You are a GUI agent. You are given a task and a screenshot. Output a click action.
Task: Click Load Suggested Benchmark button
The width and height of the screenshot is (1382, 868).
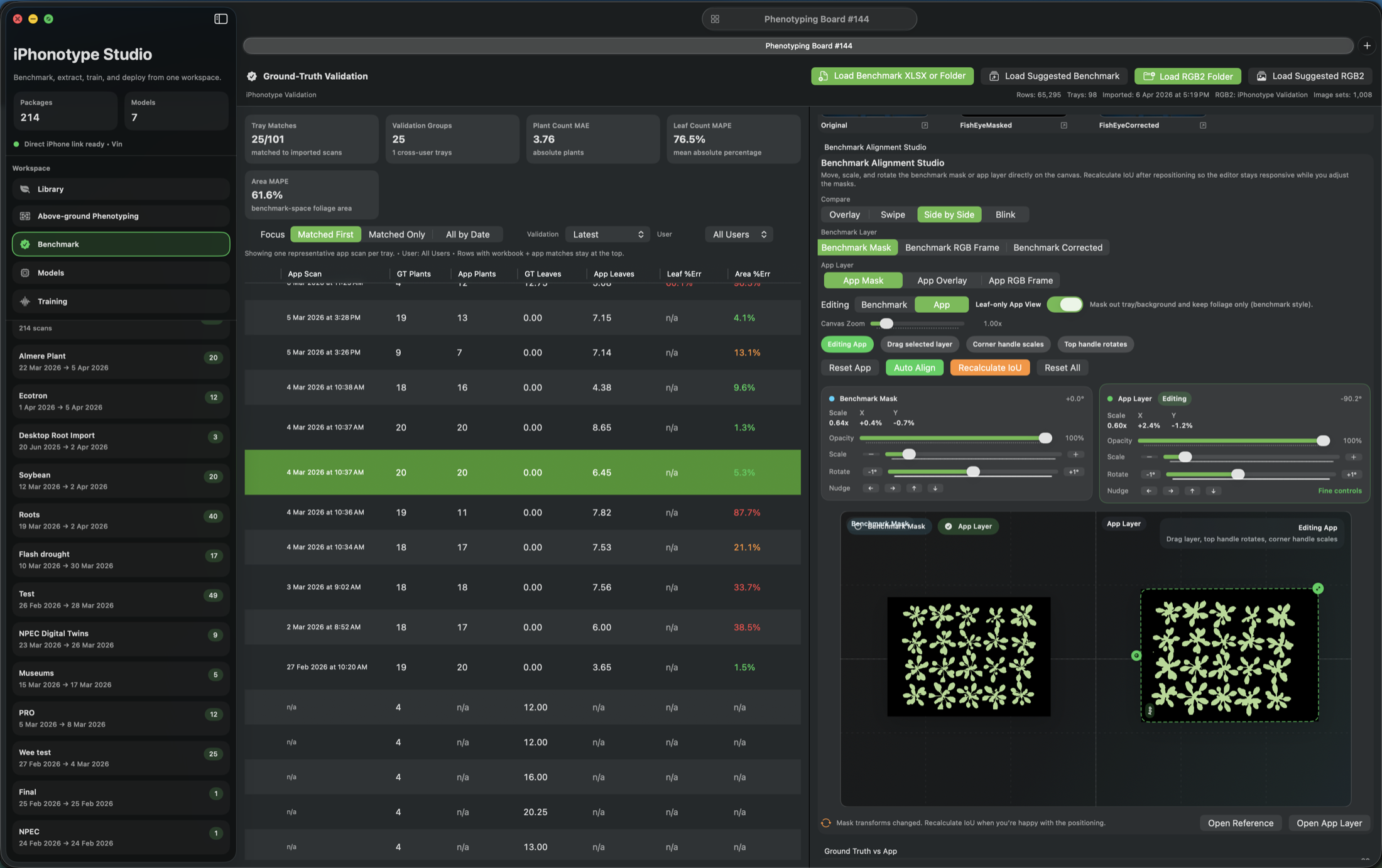click(x=1053, y=76)
